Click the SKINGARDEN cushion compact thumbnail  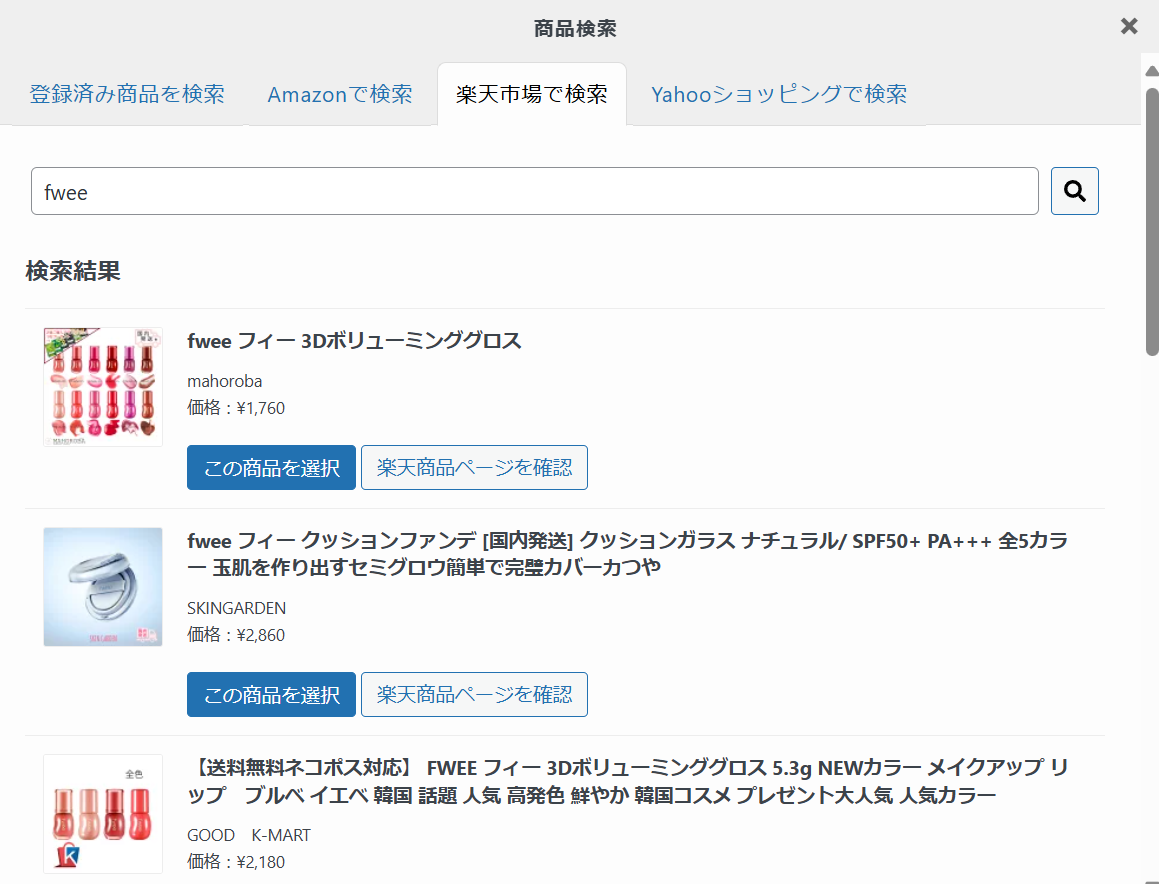point(103,587)
